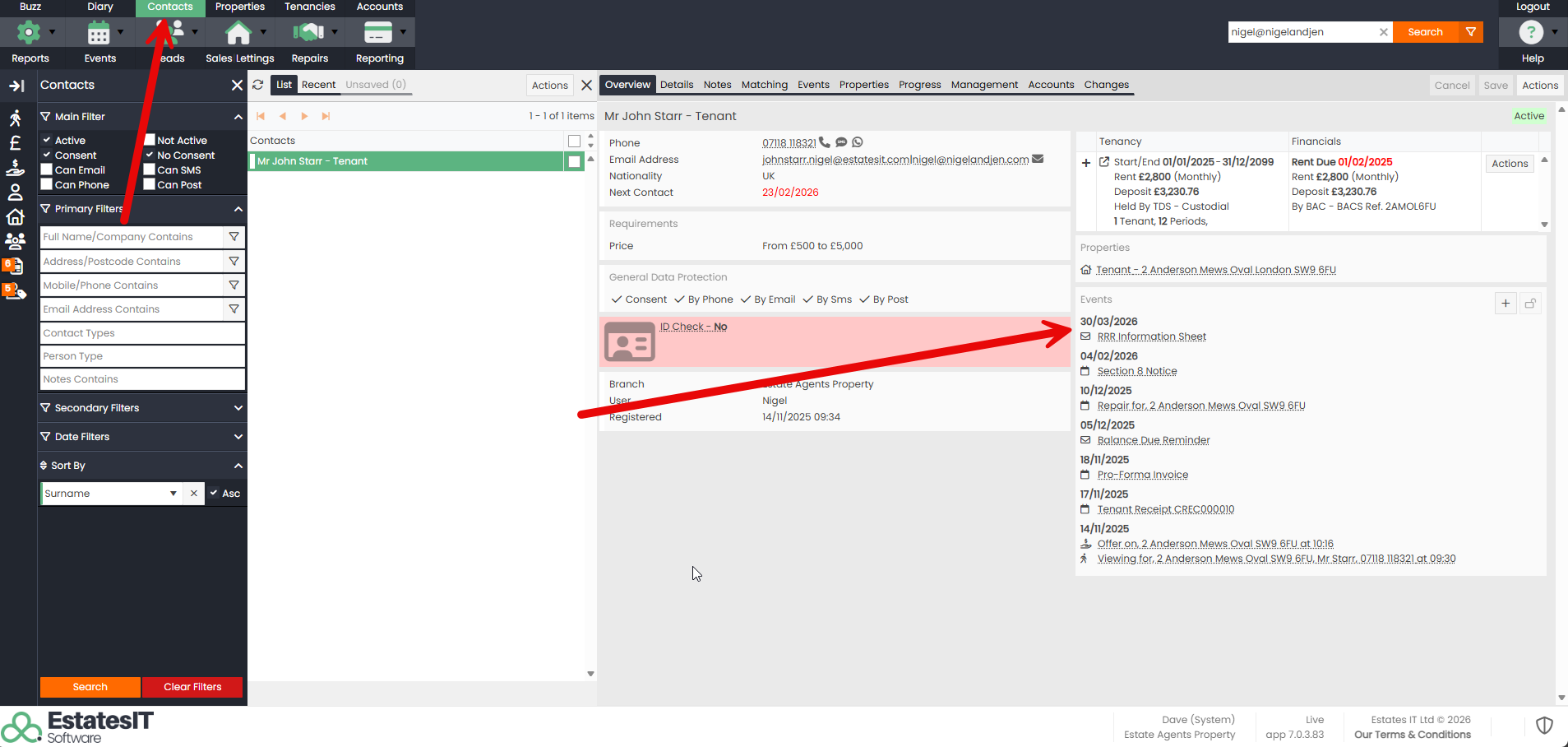Select the Mr John Starr row checkbox
Screen dimensions: 1568x747
click(x=574, y=161)
